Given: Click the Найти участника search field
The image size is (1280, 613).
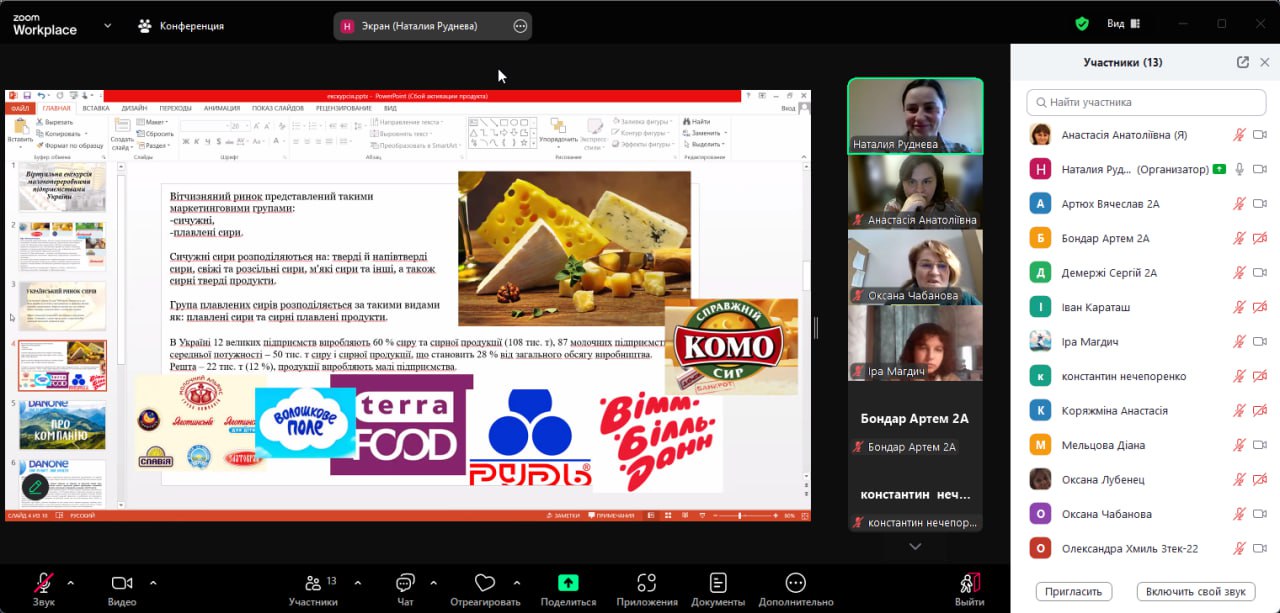Looking at the screenshot, I should tap(1148, 102).
